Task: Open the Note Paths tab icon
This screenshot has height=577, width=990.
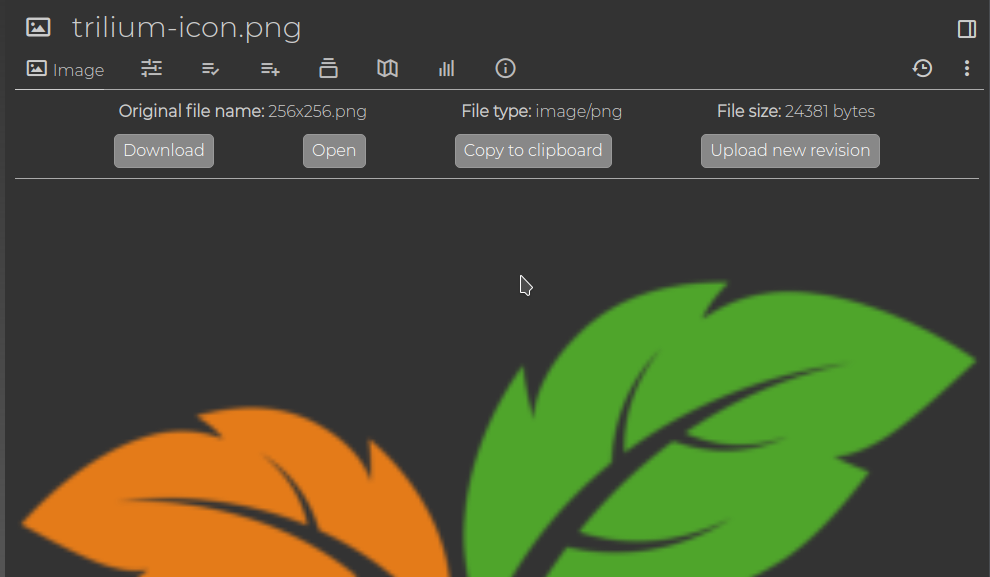Action: click(328, 68)
